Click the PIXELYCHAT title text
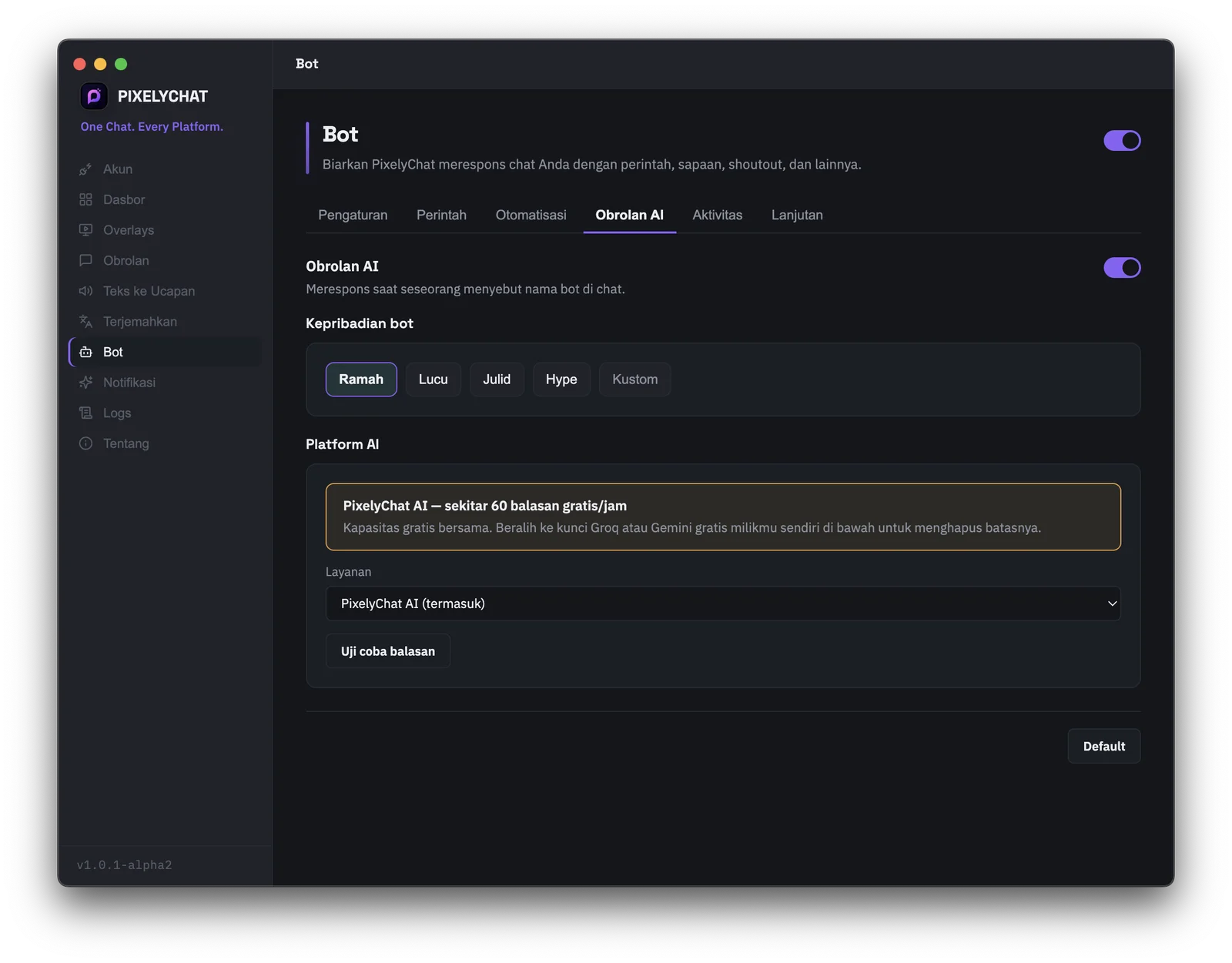Viewport: 1232px width, 963px height. click(x=162, y=96)
